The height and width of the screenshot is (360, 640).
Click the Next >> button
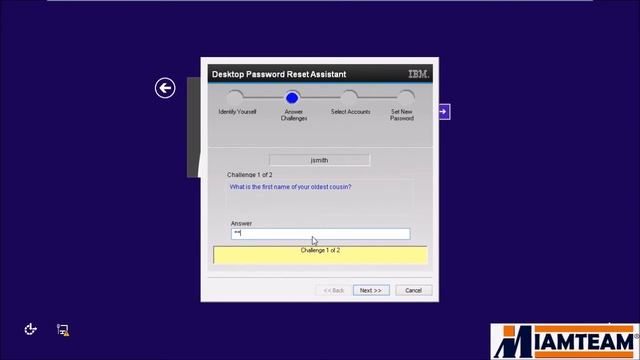371,290
